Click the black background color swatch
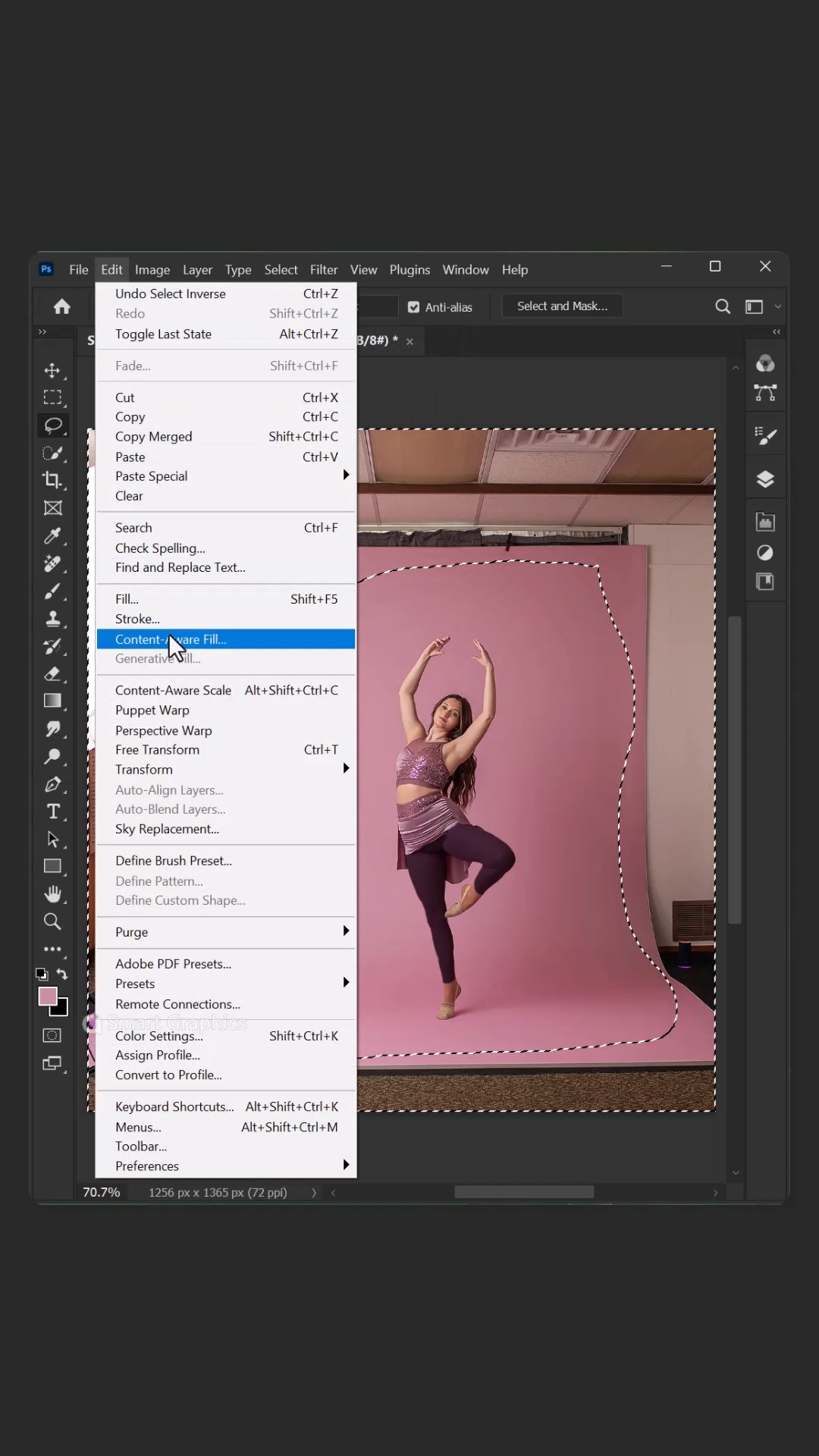The image size is (819, 1456). [62, 1009]
